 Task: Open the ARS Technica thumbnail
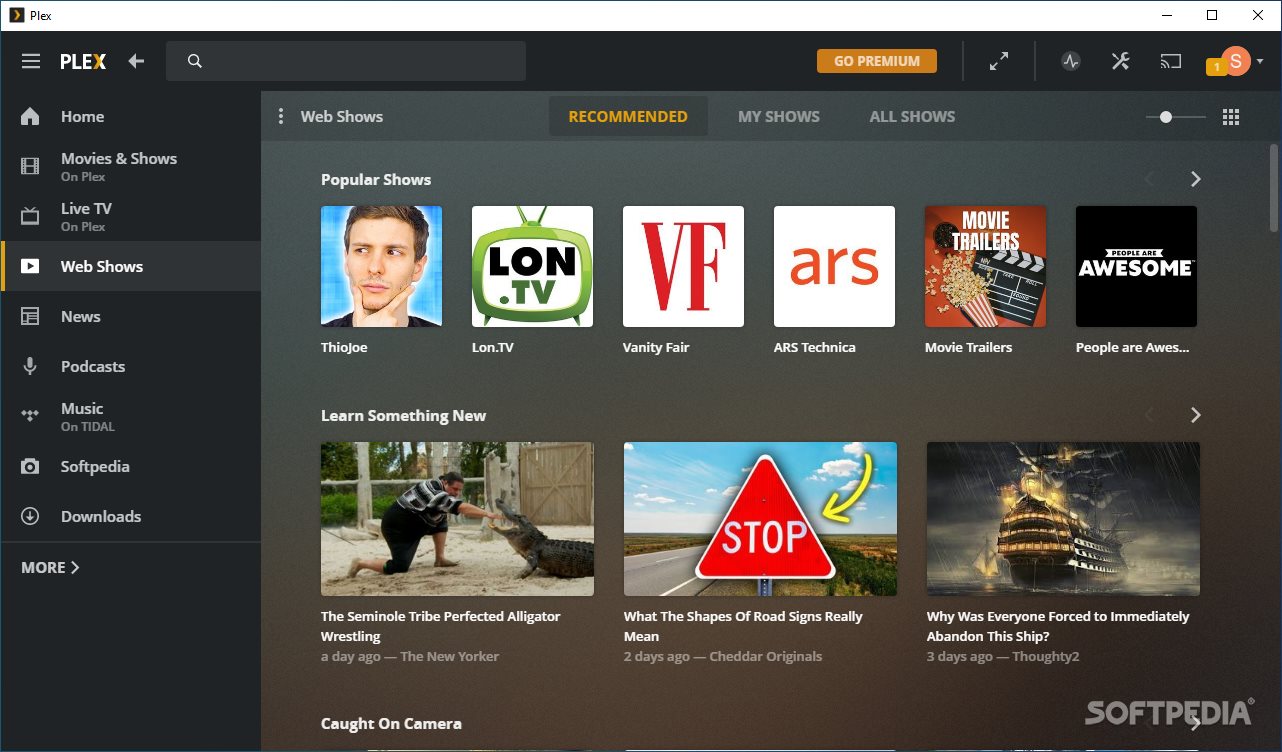coord(834,266)
